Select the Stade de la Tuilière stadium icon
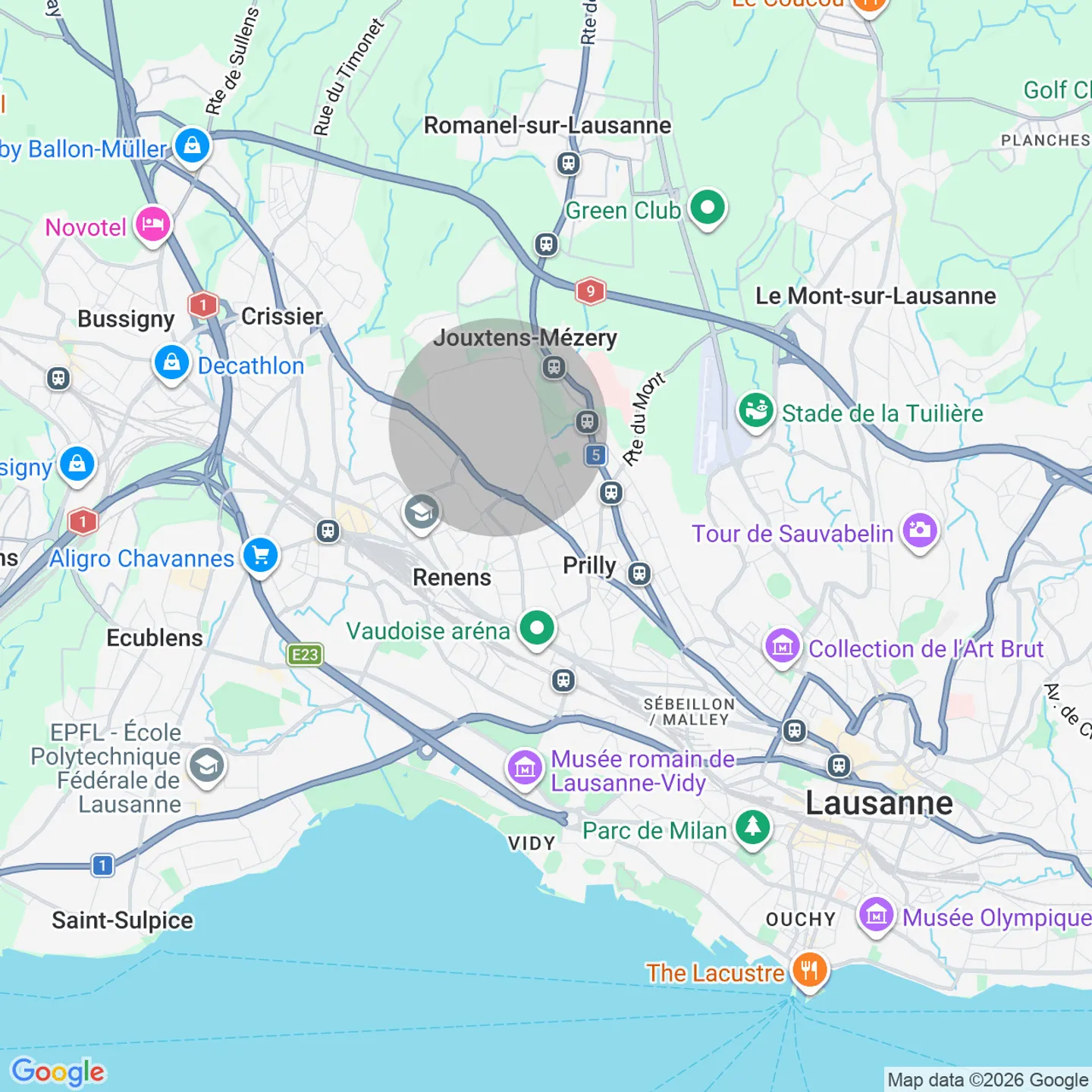This screenshot has width=1092, height=1092. click(x=756, y=412)
